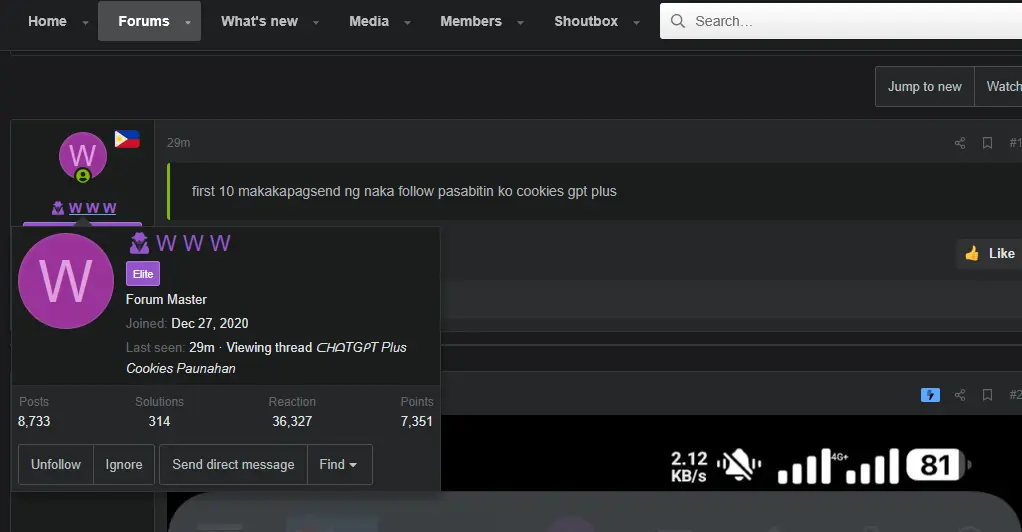
Task: Share post #1 via share icon
Action: click(x=960, y=143)
